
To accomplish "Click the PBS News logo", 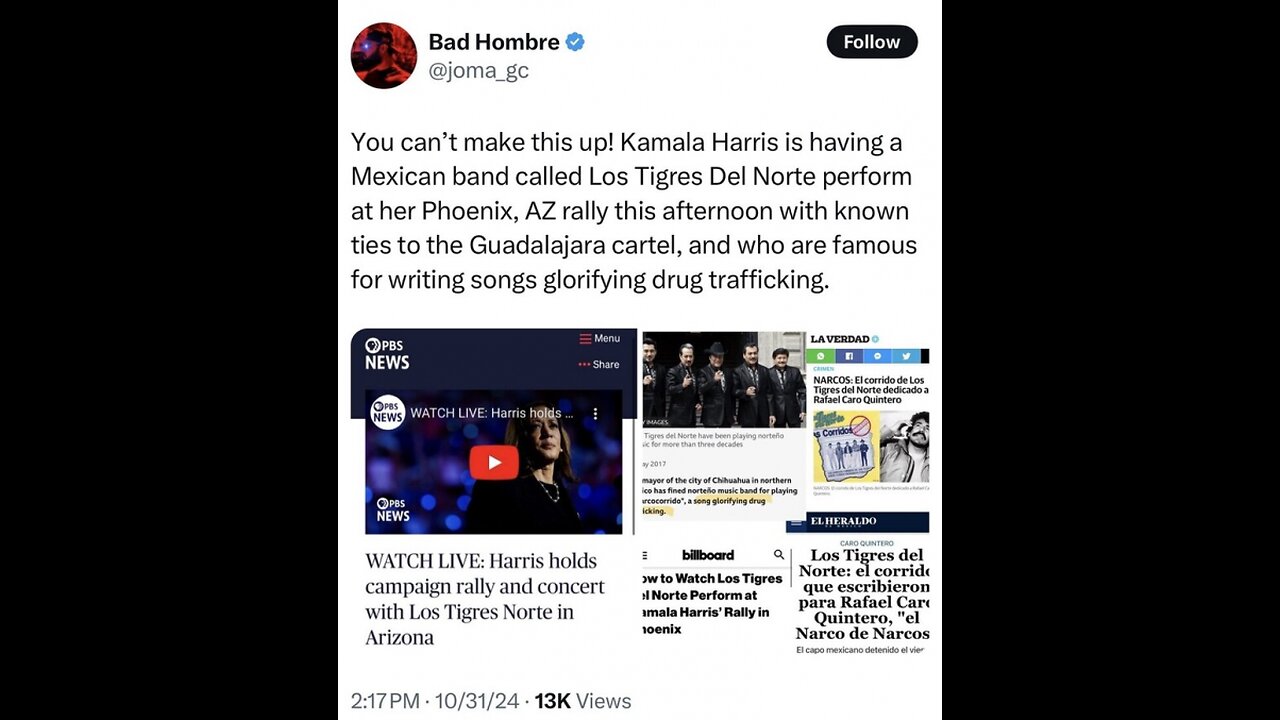I will (387, 354).
